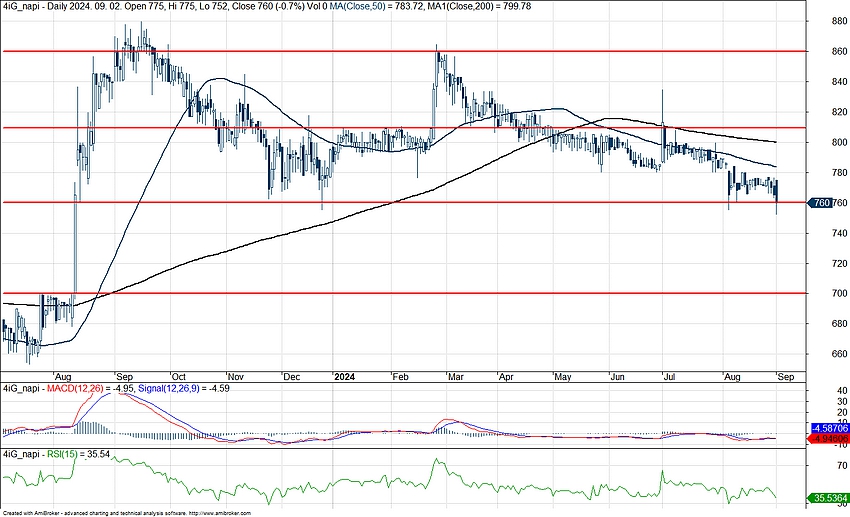This screenshot has height=517, width=850.
Task: Click the Mar month label on time axis
Action: click(x=455, y=377)
